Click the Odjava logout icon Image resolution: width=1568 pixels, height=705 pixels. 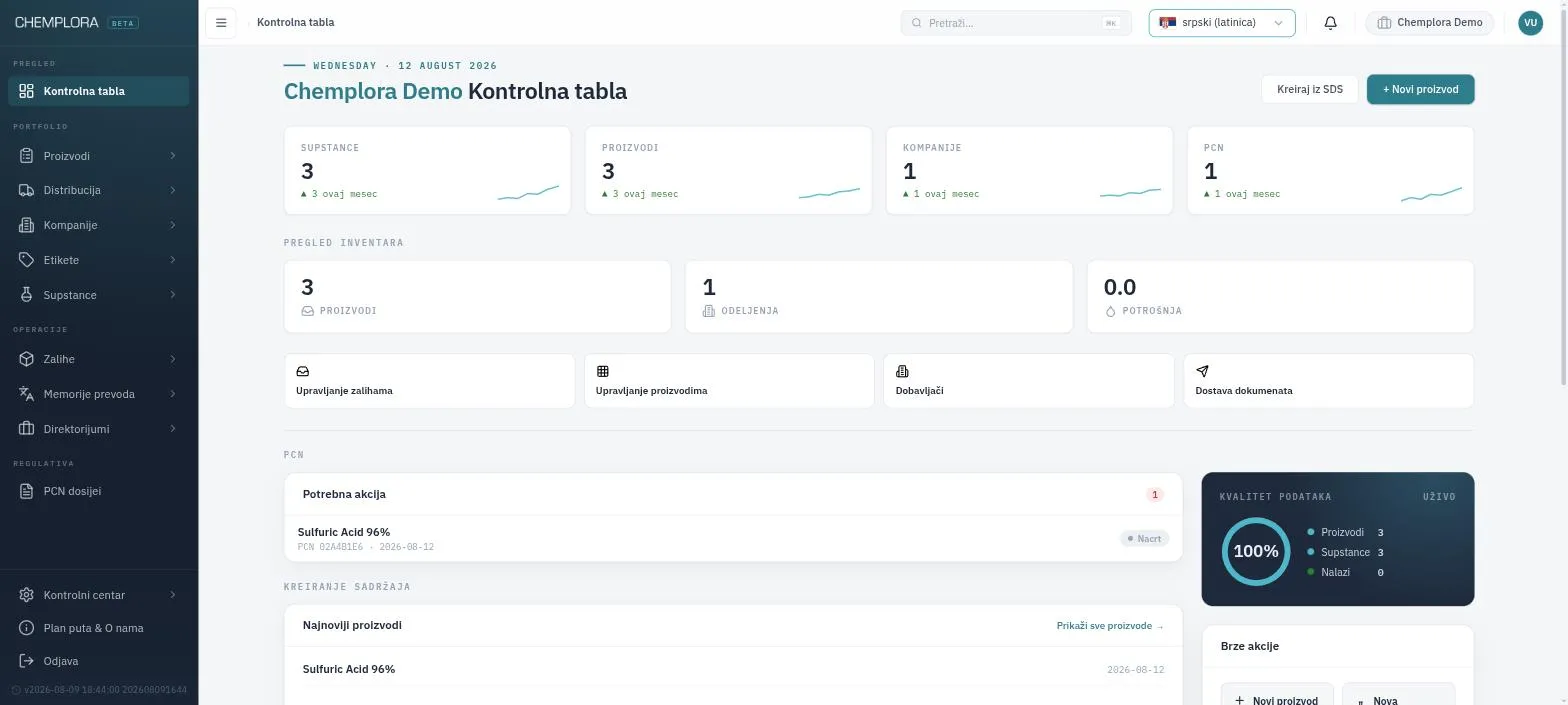[27, 661]
